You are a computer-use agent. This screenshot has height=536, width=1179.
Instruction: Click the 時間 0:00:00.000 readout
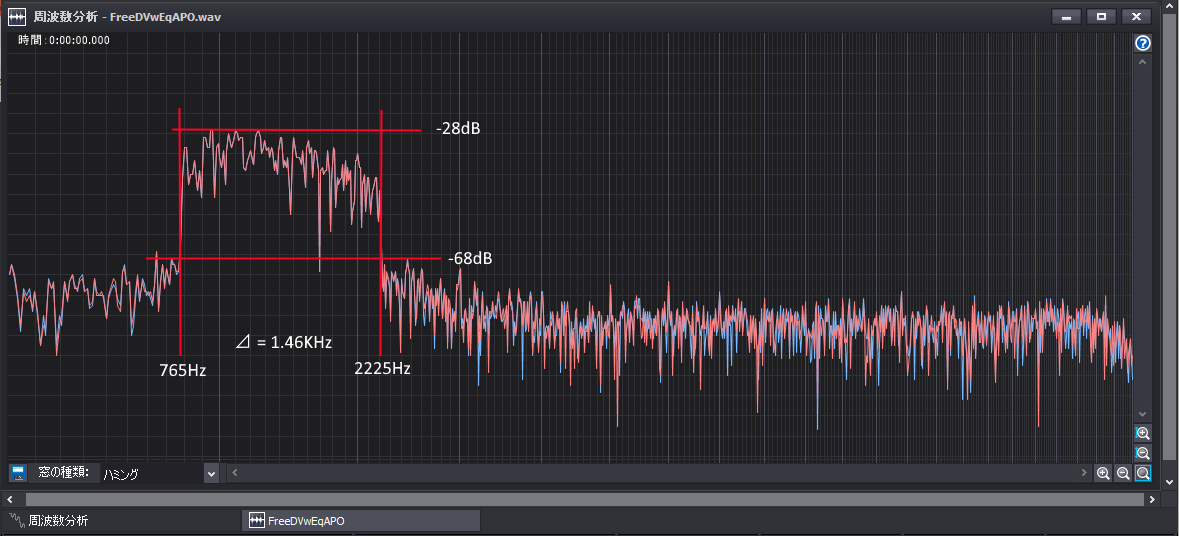[x=64, y=40]
